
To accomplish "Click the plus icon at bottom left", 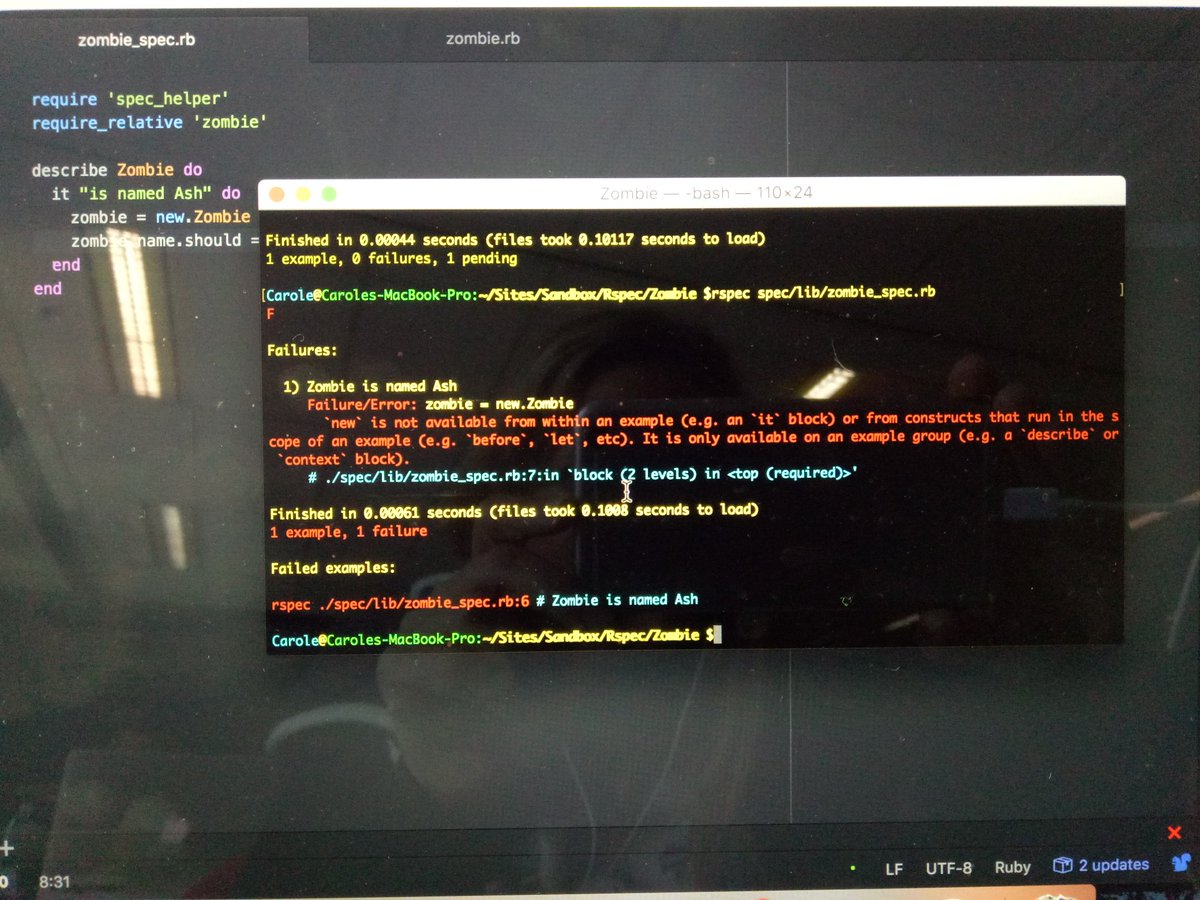I will [7, 849].
